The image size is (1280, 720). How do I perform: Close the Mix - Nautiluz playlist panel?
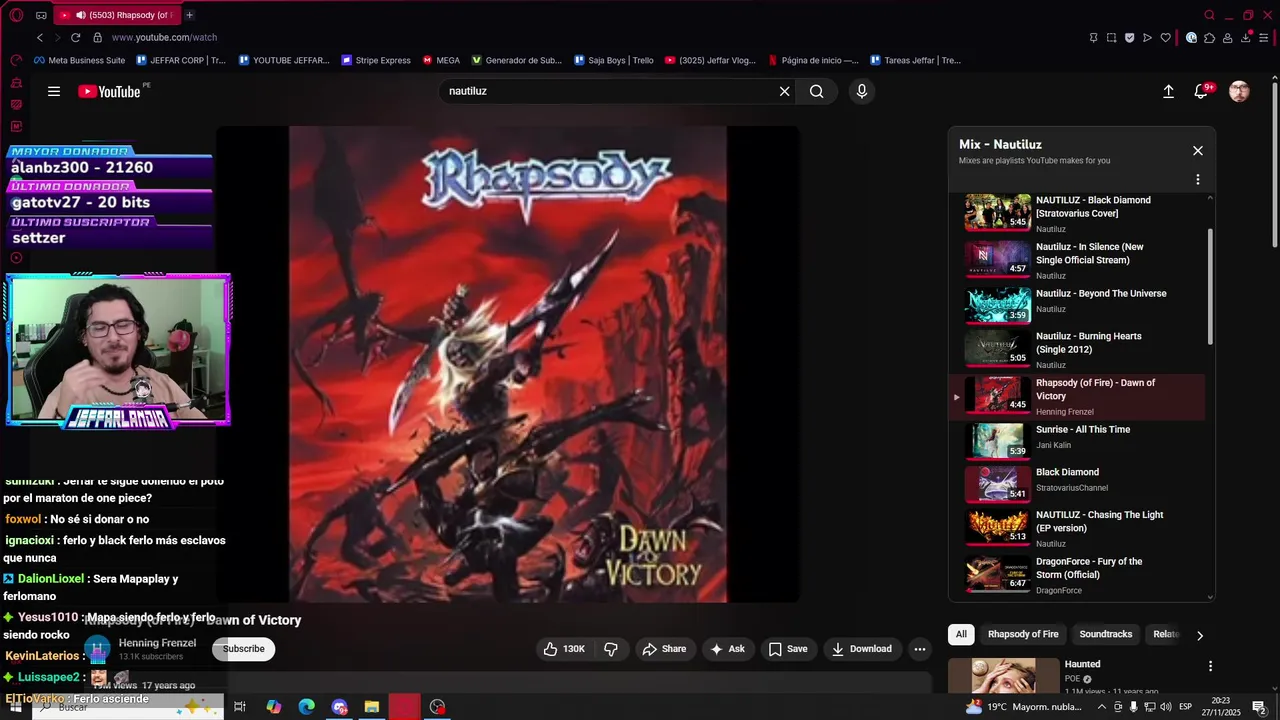tap(1198, 151)
